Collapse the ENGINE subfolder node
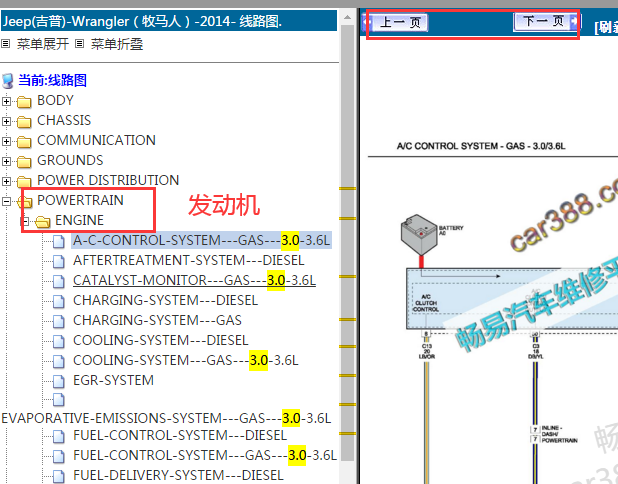618x484 pixels. (24, 221)
